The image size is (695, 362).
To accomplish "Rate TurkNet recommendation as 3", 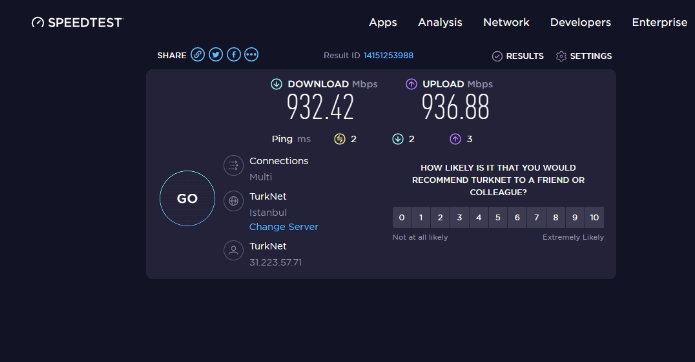I will click(x=460, y=218).
